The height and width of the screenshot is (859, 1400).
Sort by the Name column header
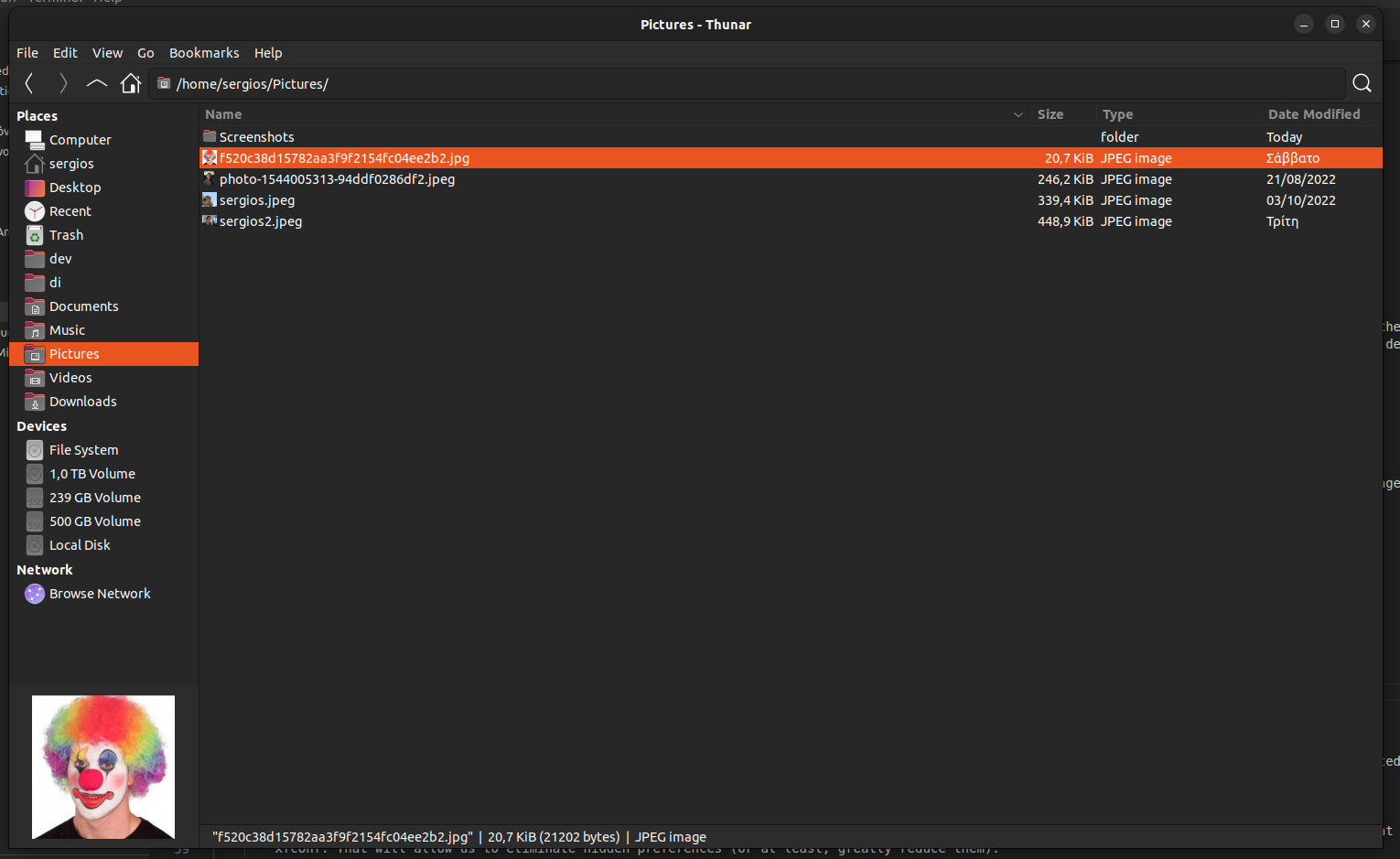coord(223,114)
